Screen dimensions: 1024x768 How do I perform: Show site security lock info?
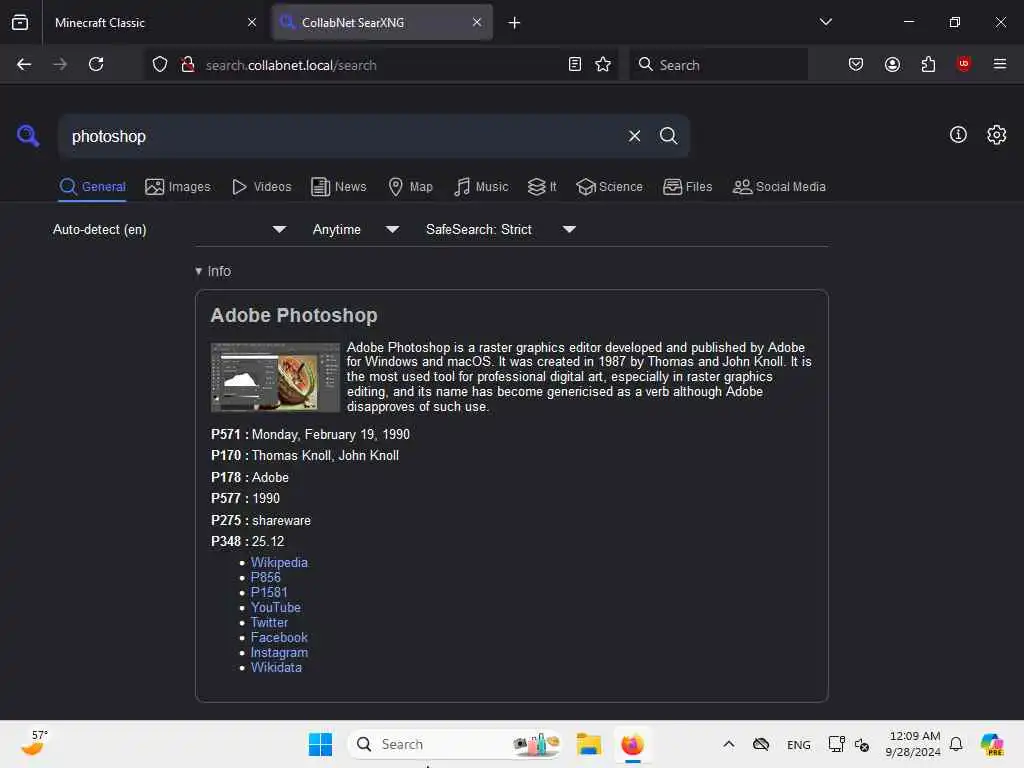[188, 64]
